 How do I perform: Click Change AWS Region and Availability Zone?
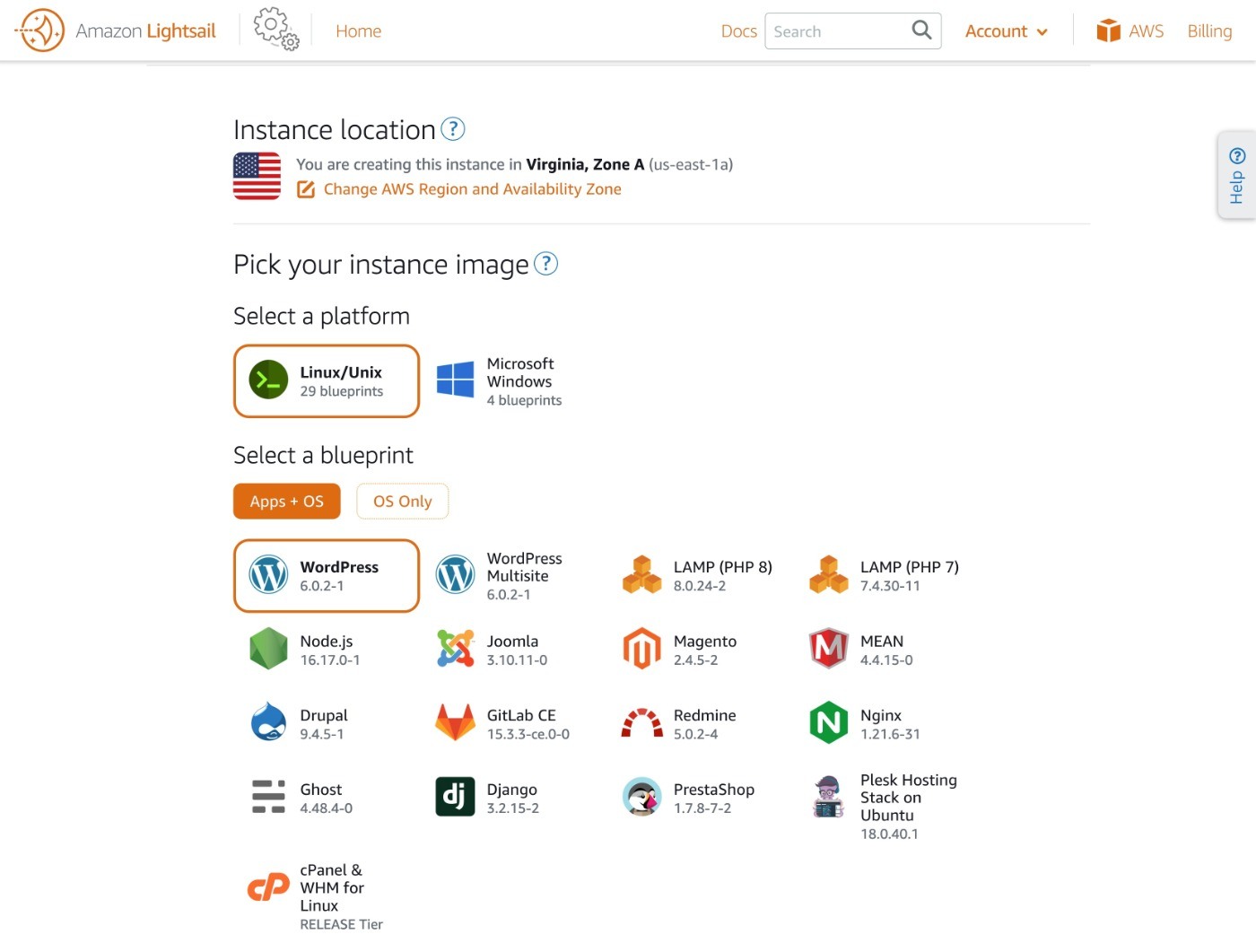coord(473,189)
